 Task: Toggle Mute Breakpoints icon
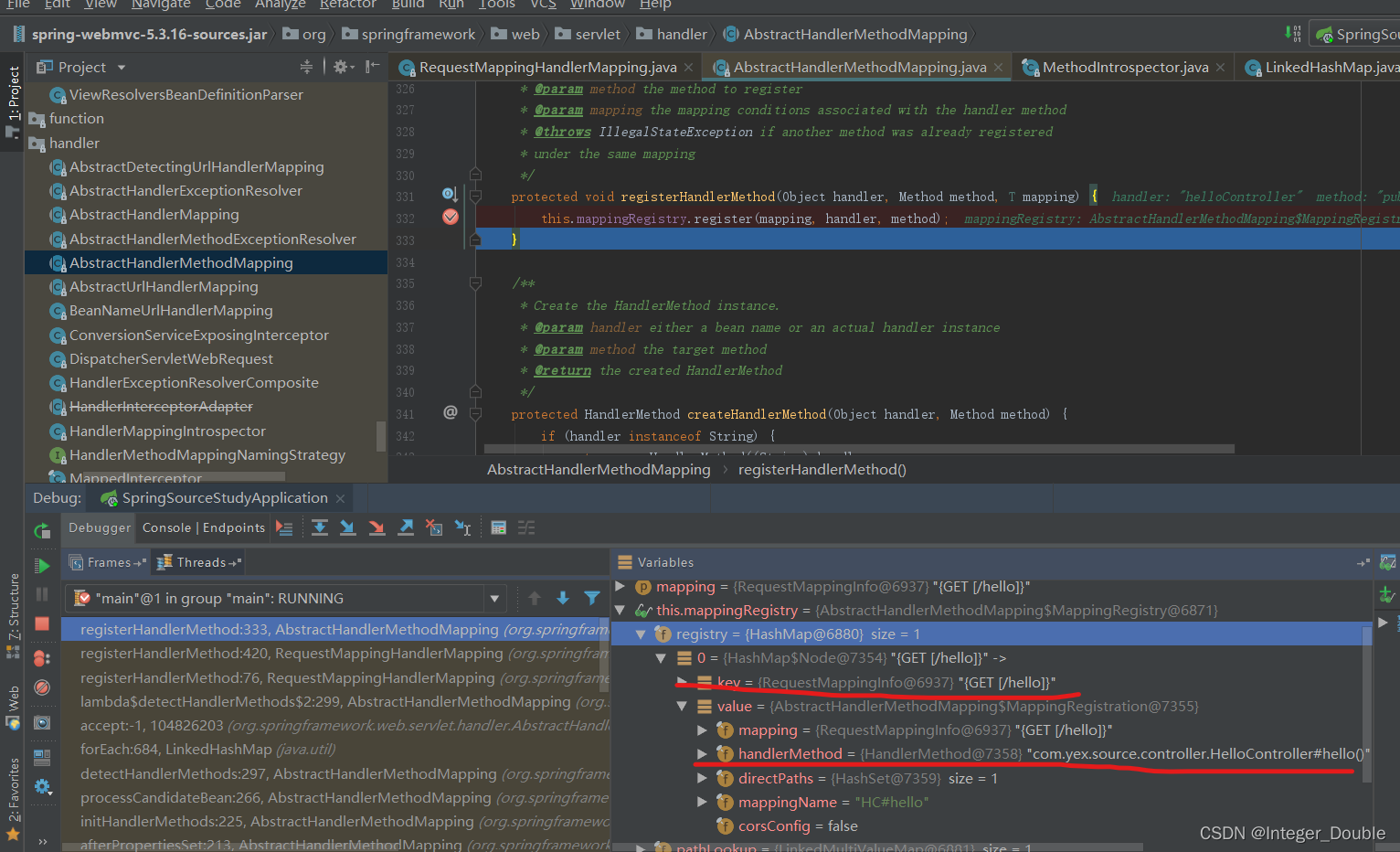point(42,687)
